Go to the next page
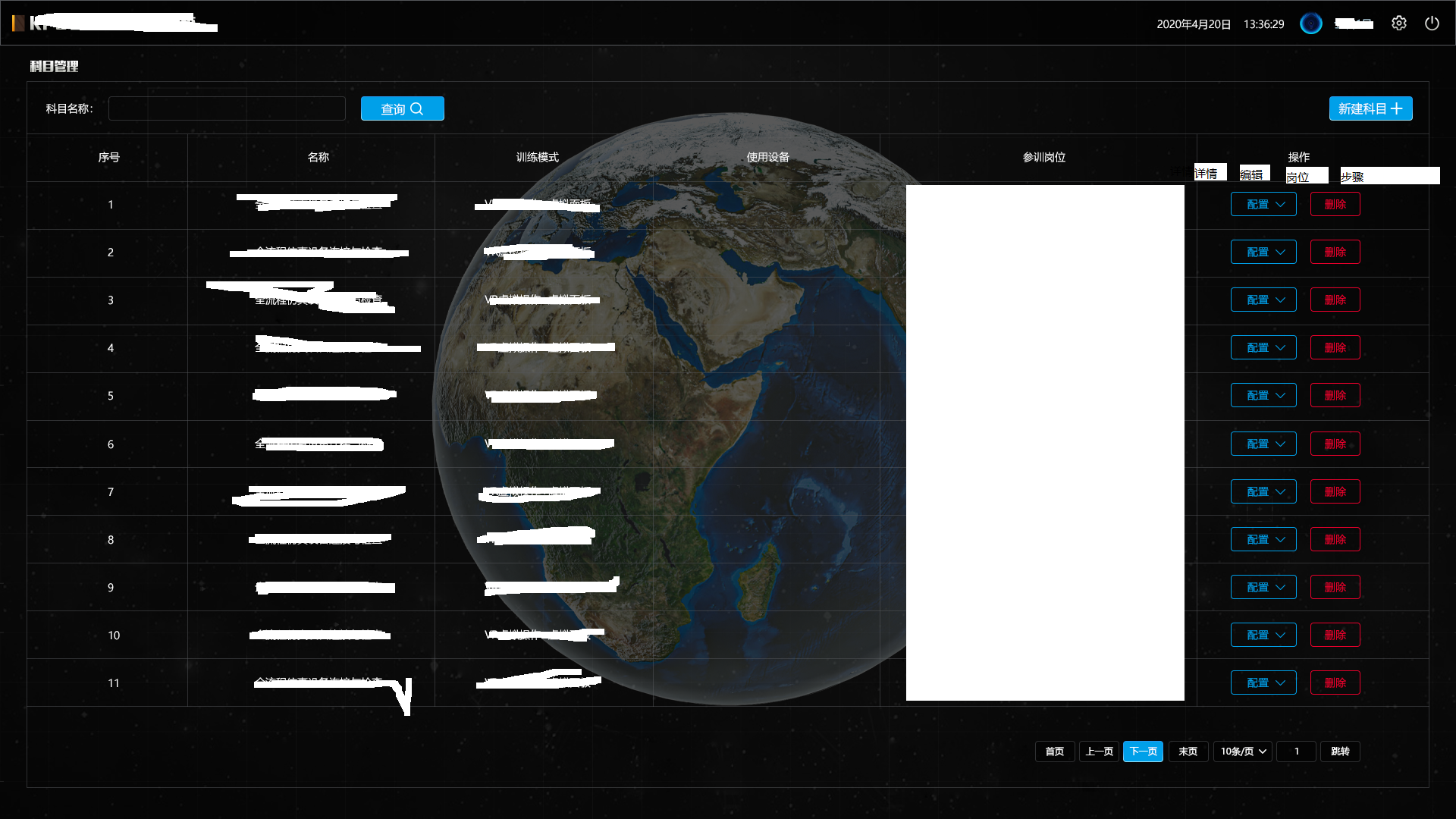The width and height of the screenshot is (1456, 819). tap(1143, 751)
